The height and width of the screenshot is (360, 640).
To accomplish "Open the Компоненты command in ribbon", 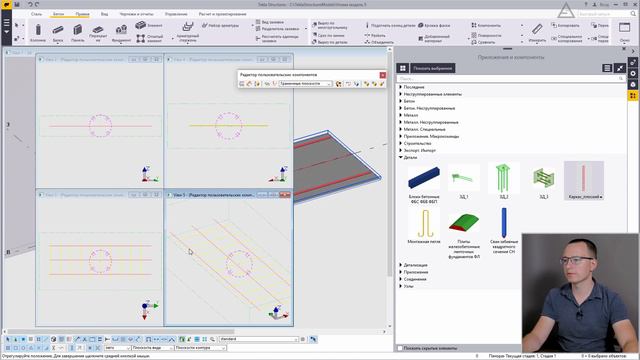I will tap(486, 25).
